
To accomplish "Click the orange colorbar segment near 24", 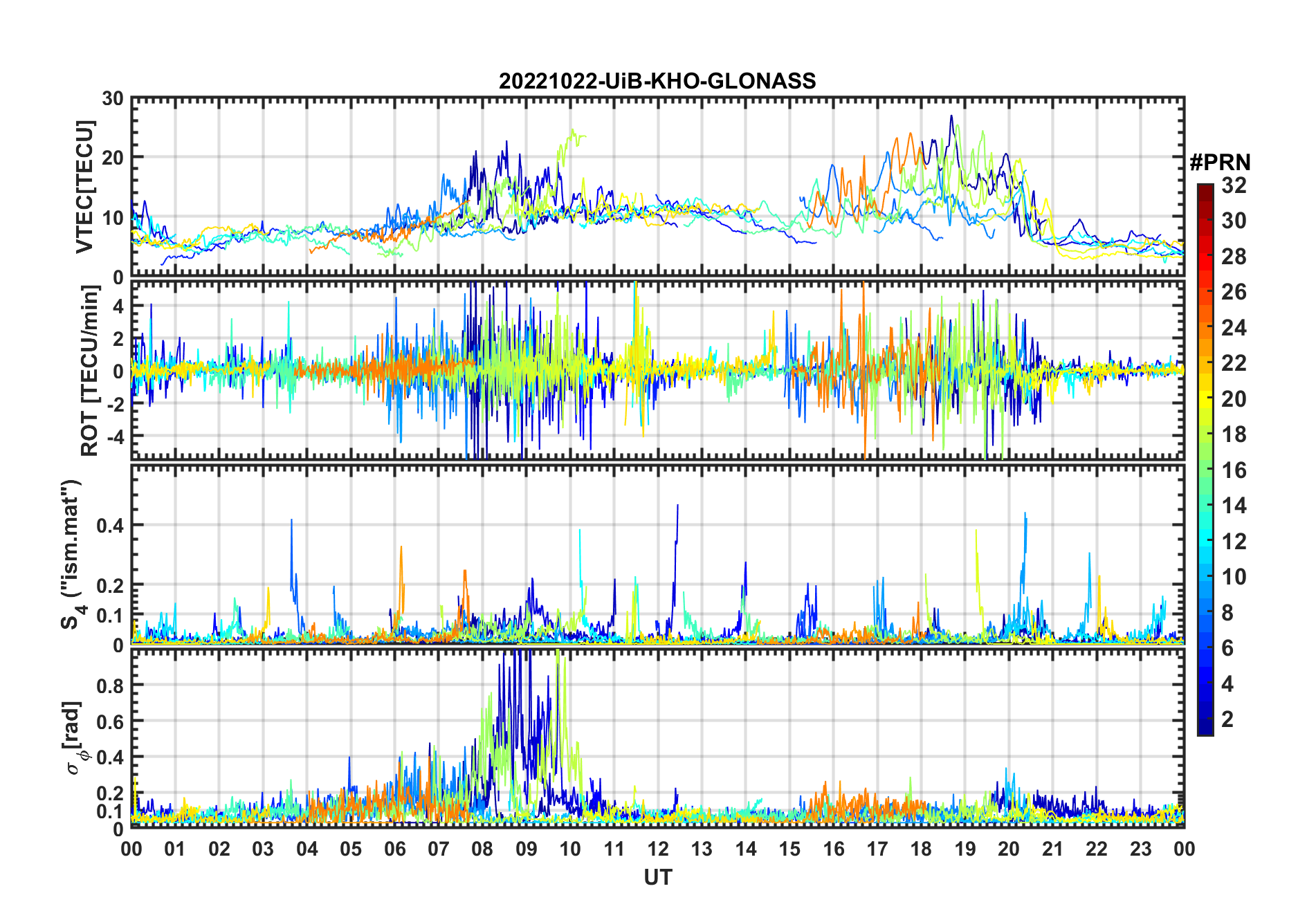I will [x=1205, y=327].
